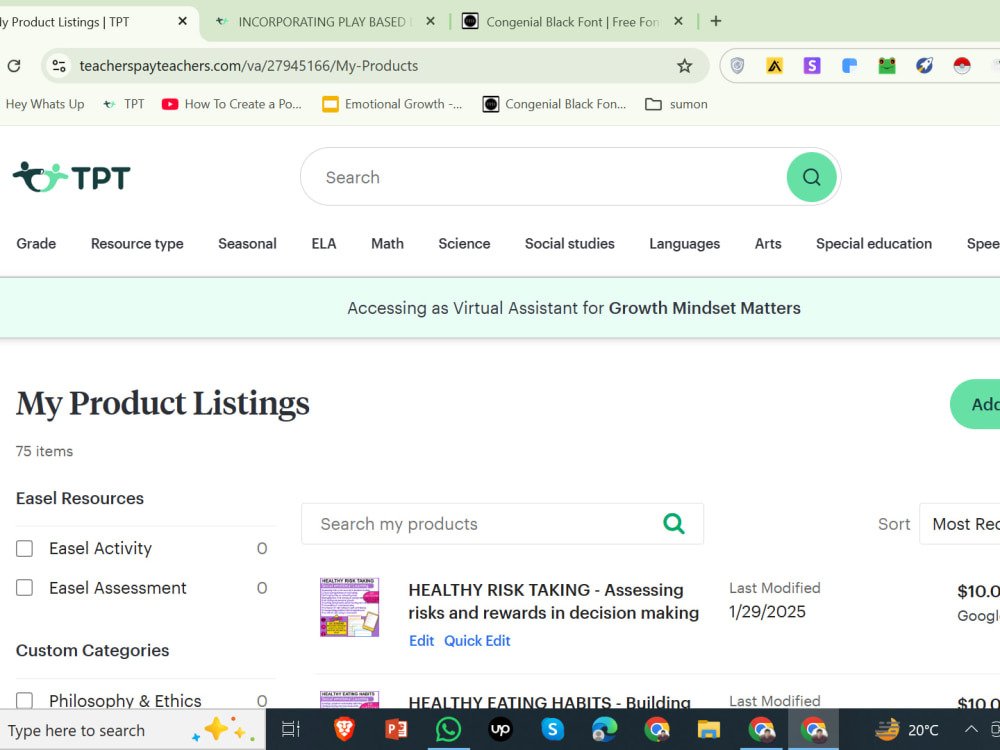The height and width of the screenshot is (750, 1000).
Task: Launch Brave browser from the taskbar
Action: pyautogui.click(x=344, y=729)
